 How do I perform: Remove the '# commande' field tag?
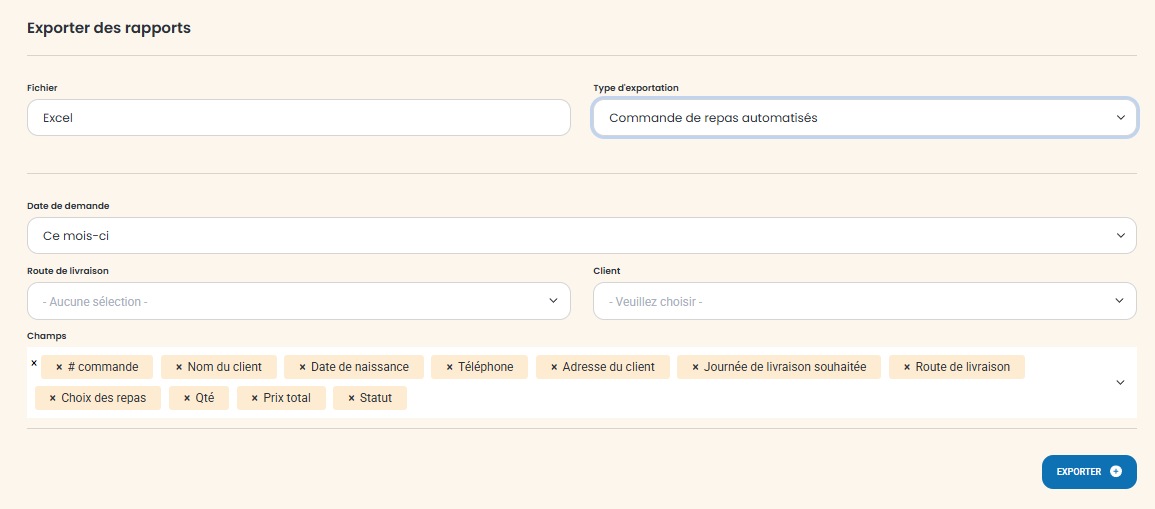pyautogui.click(x=59, y=367)
